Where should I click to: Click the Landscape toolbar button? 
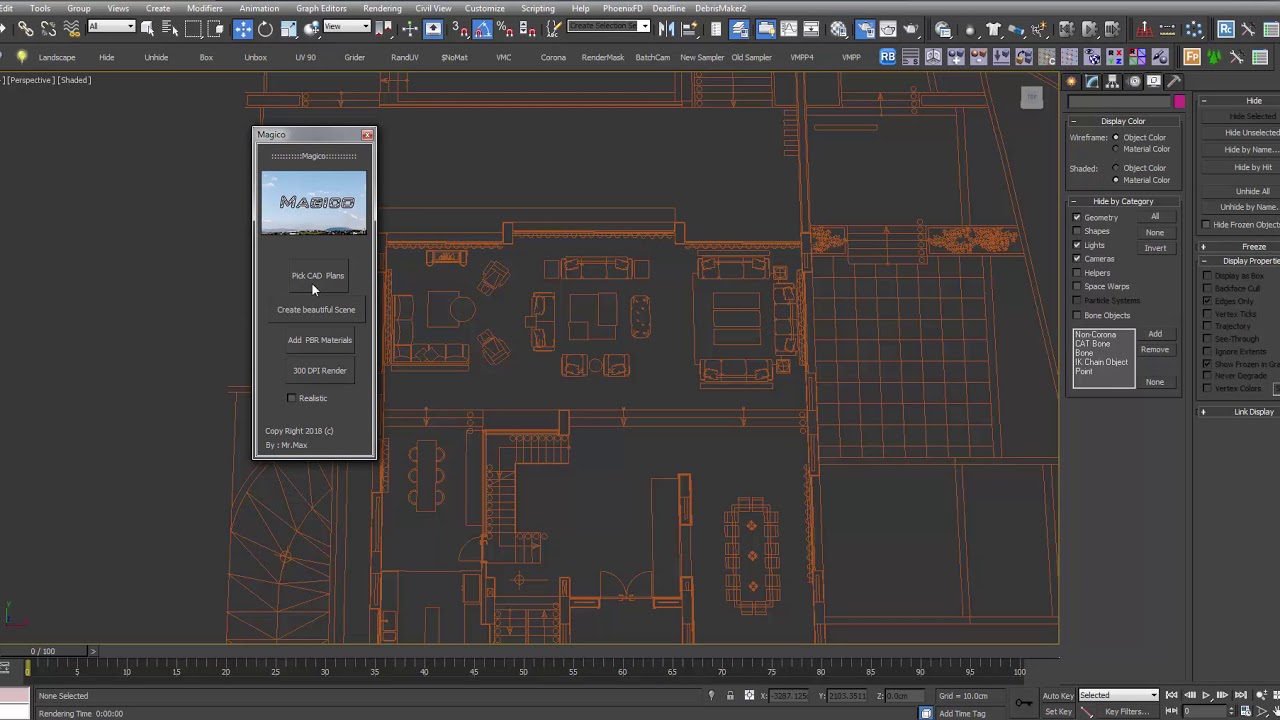click(x=56, y=57)
